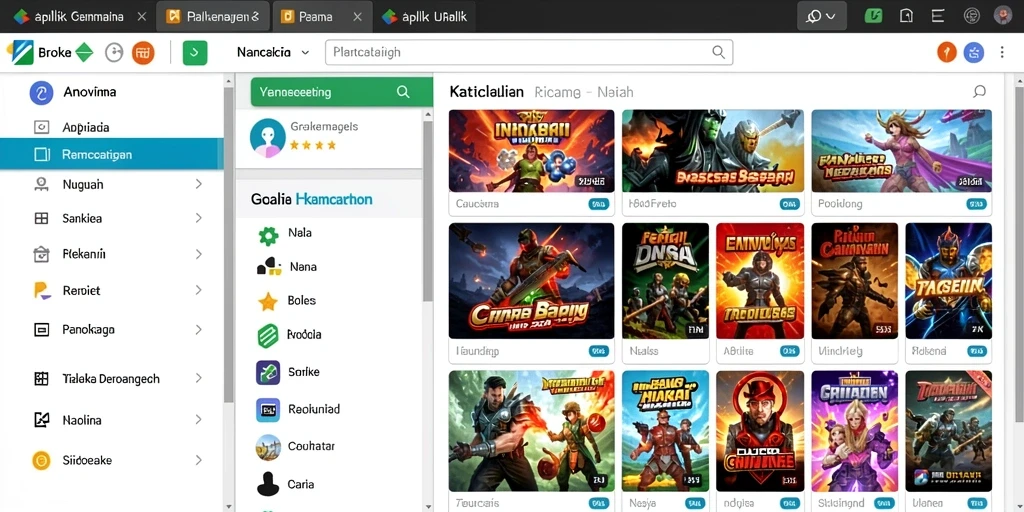This screenshot has width=1024, height=512.
Task: Open the ABtiie game thumbnail
Action: coord(760,281)
